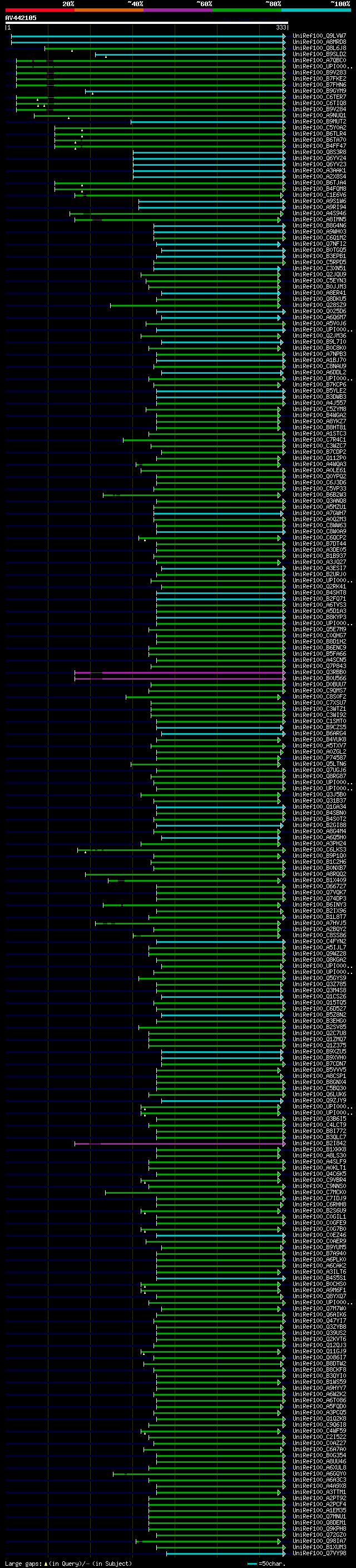
Task: Open hit UniRef100_O66727
Action: tap(319, 887)
